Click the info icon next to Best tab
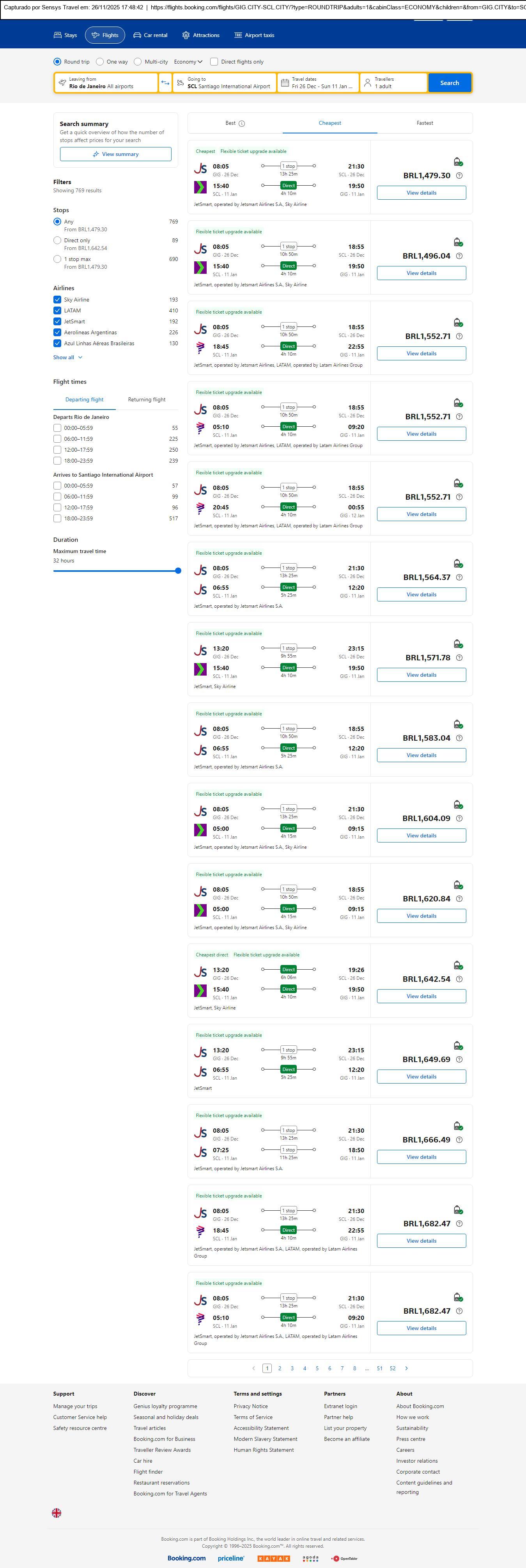Image resolution: width=526 pixels, height=1568 pixels. [x=242, y=124]
